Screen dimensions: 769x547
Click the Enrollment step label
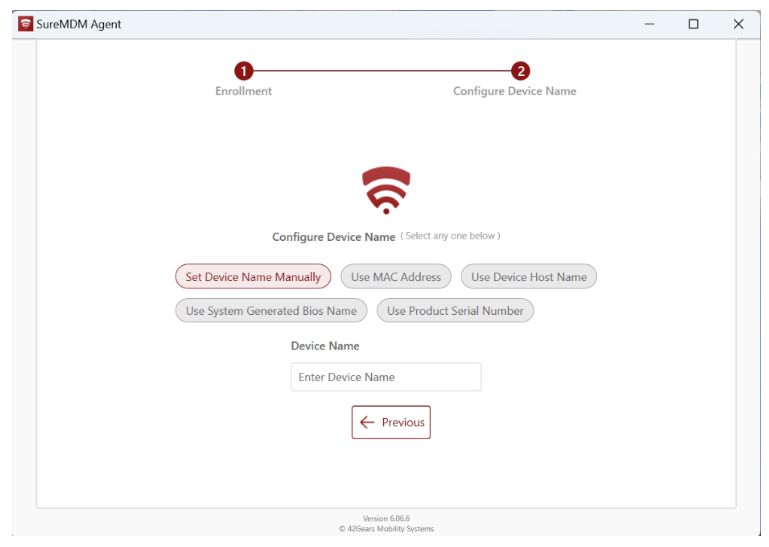(243, 91)
